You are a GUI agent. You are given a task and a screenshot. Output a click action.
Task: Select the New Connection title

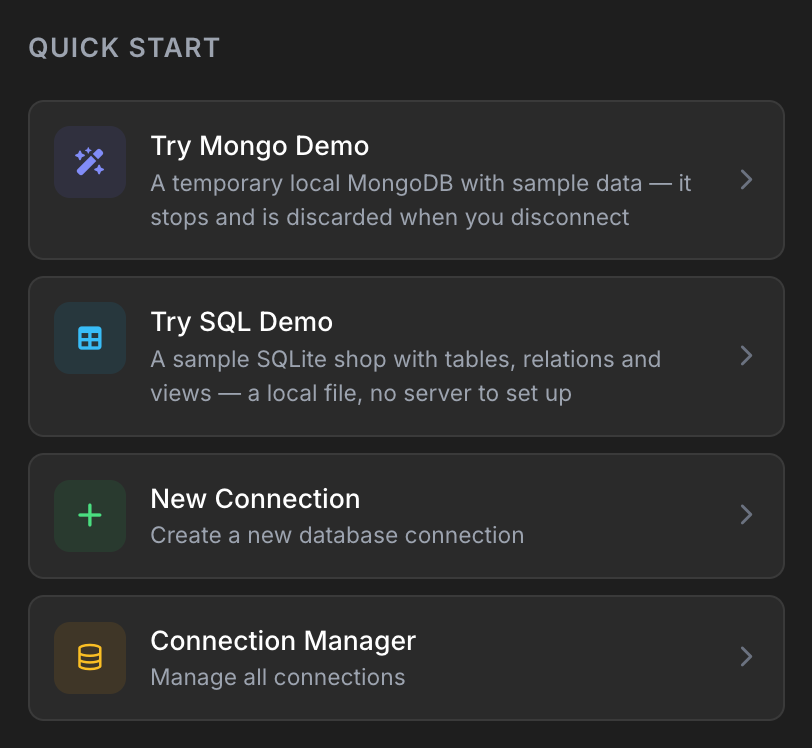coord(255,499)
